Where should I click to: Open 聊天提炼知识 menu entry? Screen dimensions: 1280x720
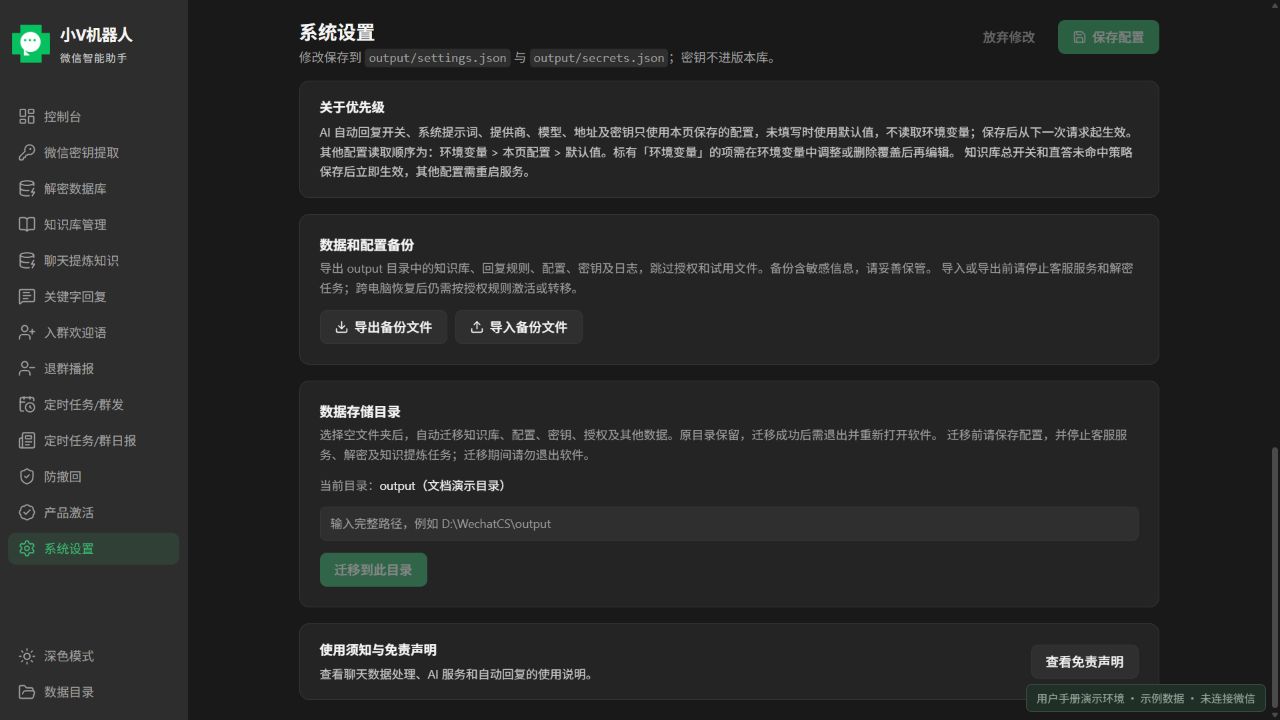(94, 261)
